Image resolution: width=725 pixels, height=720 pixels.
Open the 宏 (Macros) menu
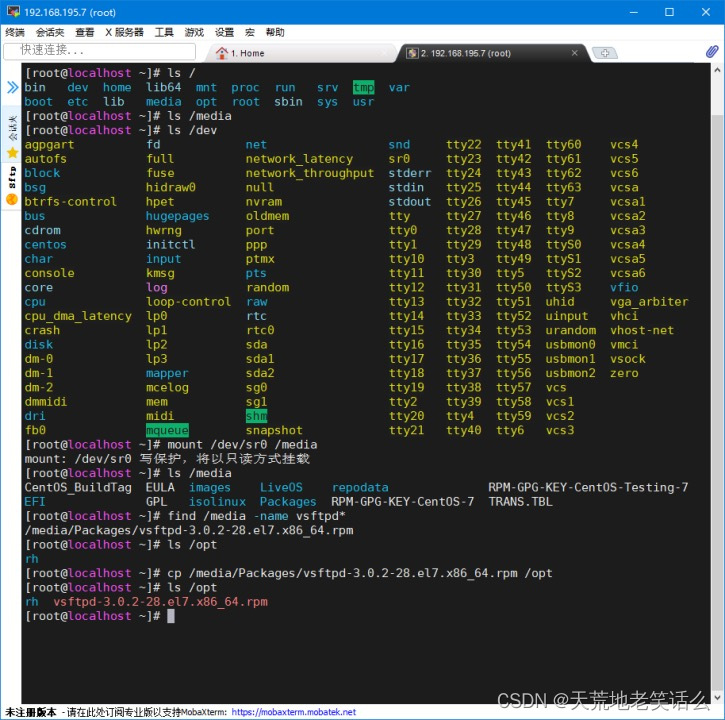coord(250,32)
